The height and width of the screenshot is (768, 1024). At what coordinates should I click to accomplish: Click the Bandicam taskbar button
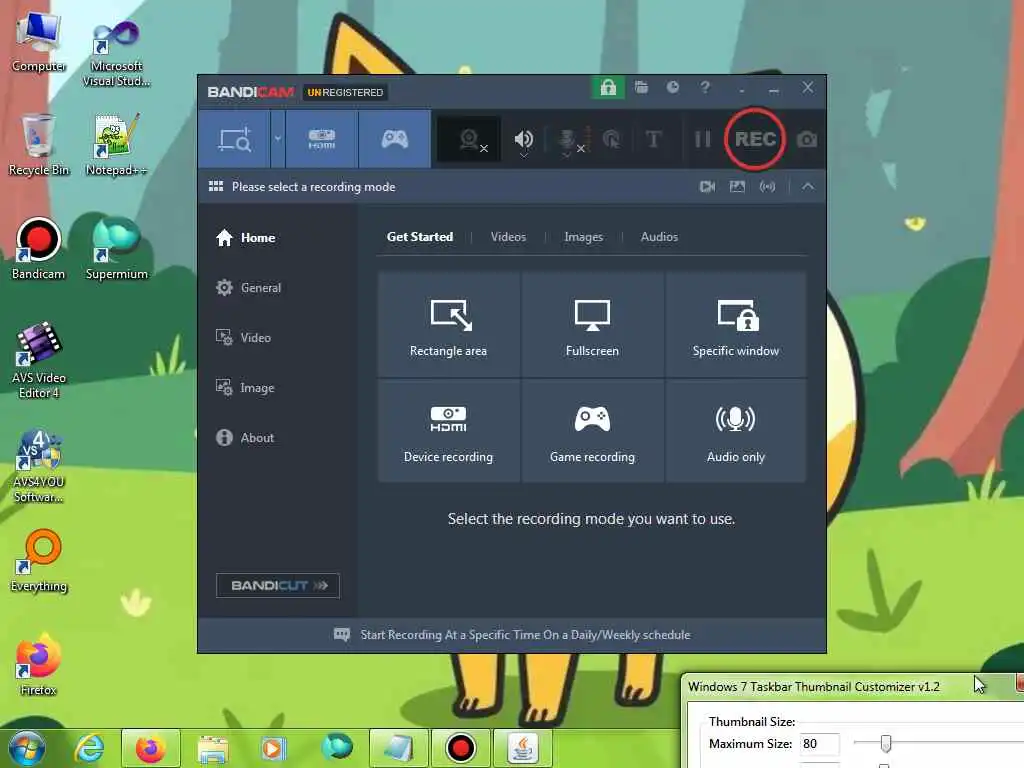tap(460, 748)
